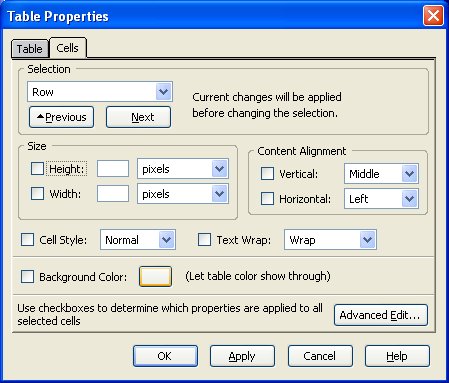
Task: Open the Width units pixels dropdown
Action: (x=183, y=194)
